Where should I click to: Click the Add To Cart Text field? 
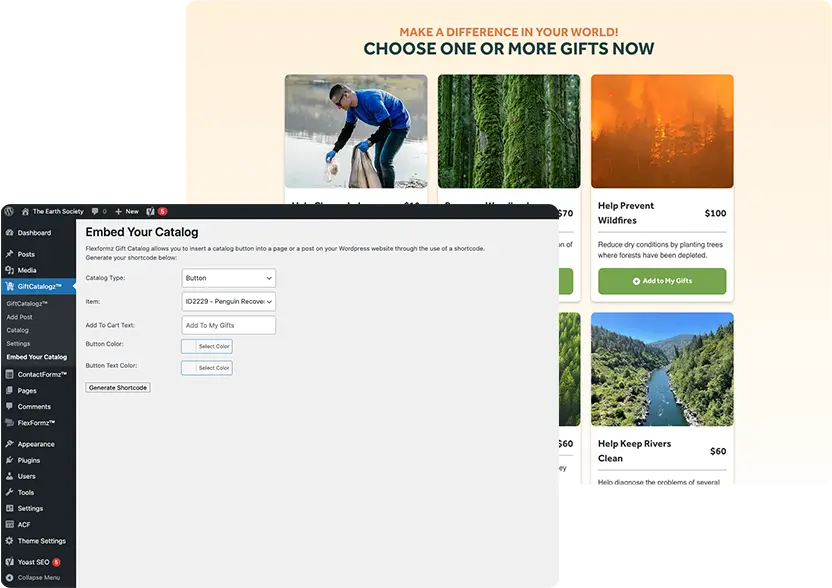coord(228,325)
